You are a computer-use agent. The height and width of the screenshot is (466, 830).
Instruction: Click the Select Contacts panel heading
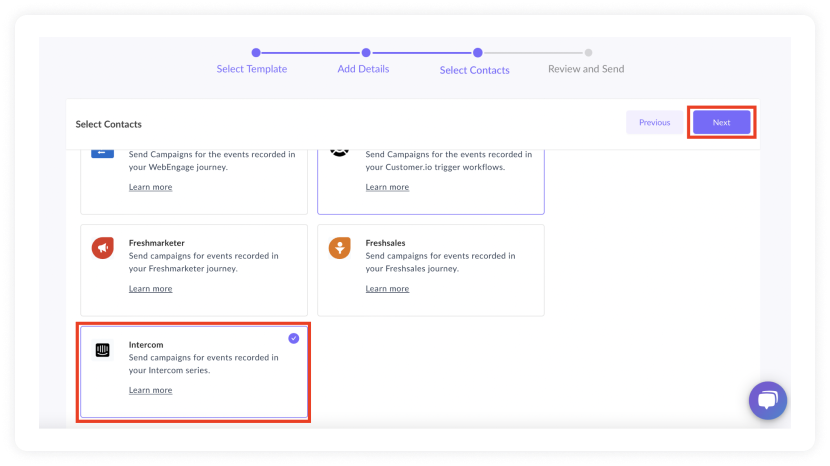109,124
